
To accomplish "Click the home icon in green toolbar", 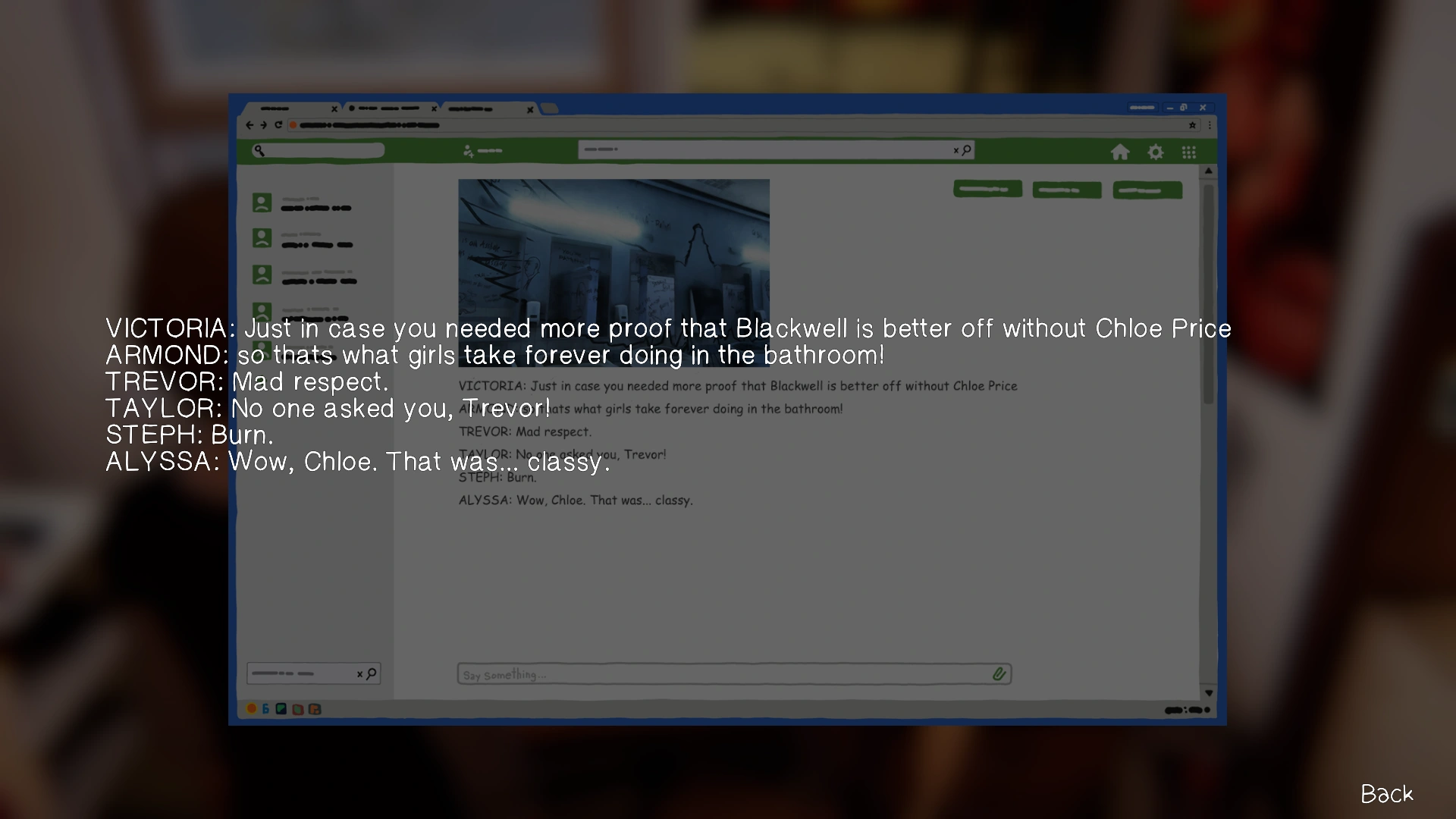I will click(1120, 152).
